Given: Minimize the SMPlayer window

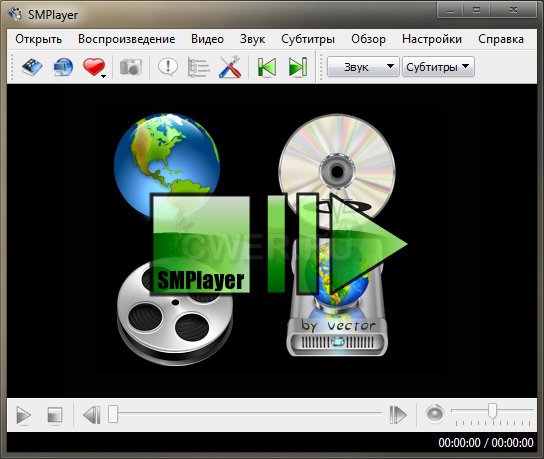Looking at the screenshot, I should click(x=450, y=10).
